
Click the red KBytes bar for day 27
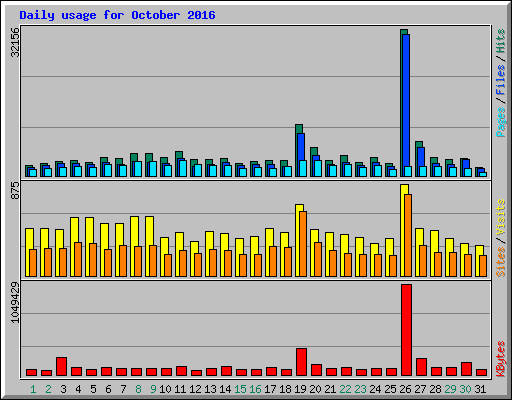[x=421, y=367]
